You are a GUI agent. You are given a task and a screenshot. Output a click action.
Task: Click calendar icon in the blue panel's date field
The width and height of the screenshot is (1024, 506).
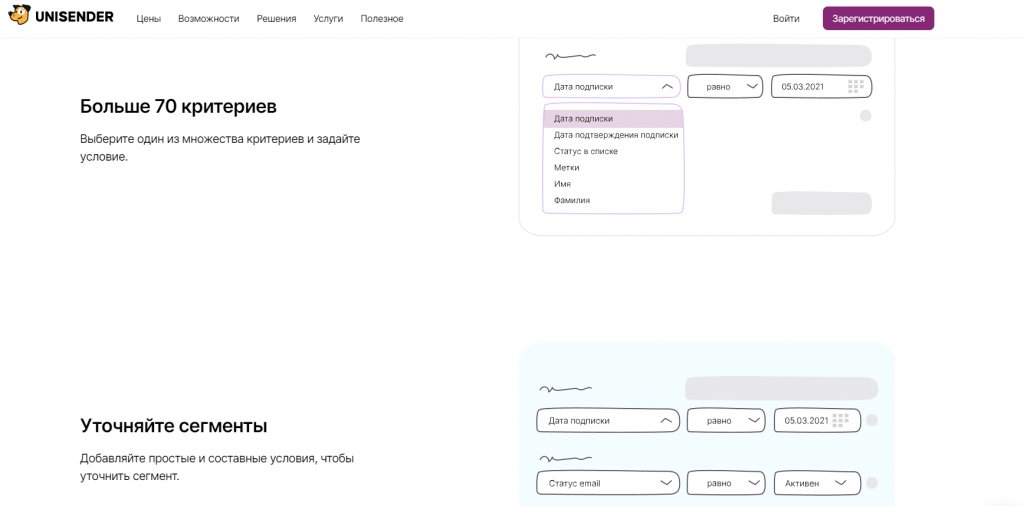pyautogui.click(x=840, y=420)
